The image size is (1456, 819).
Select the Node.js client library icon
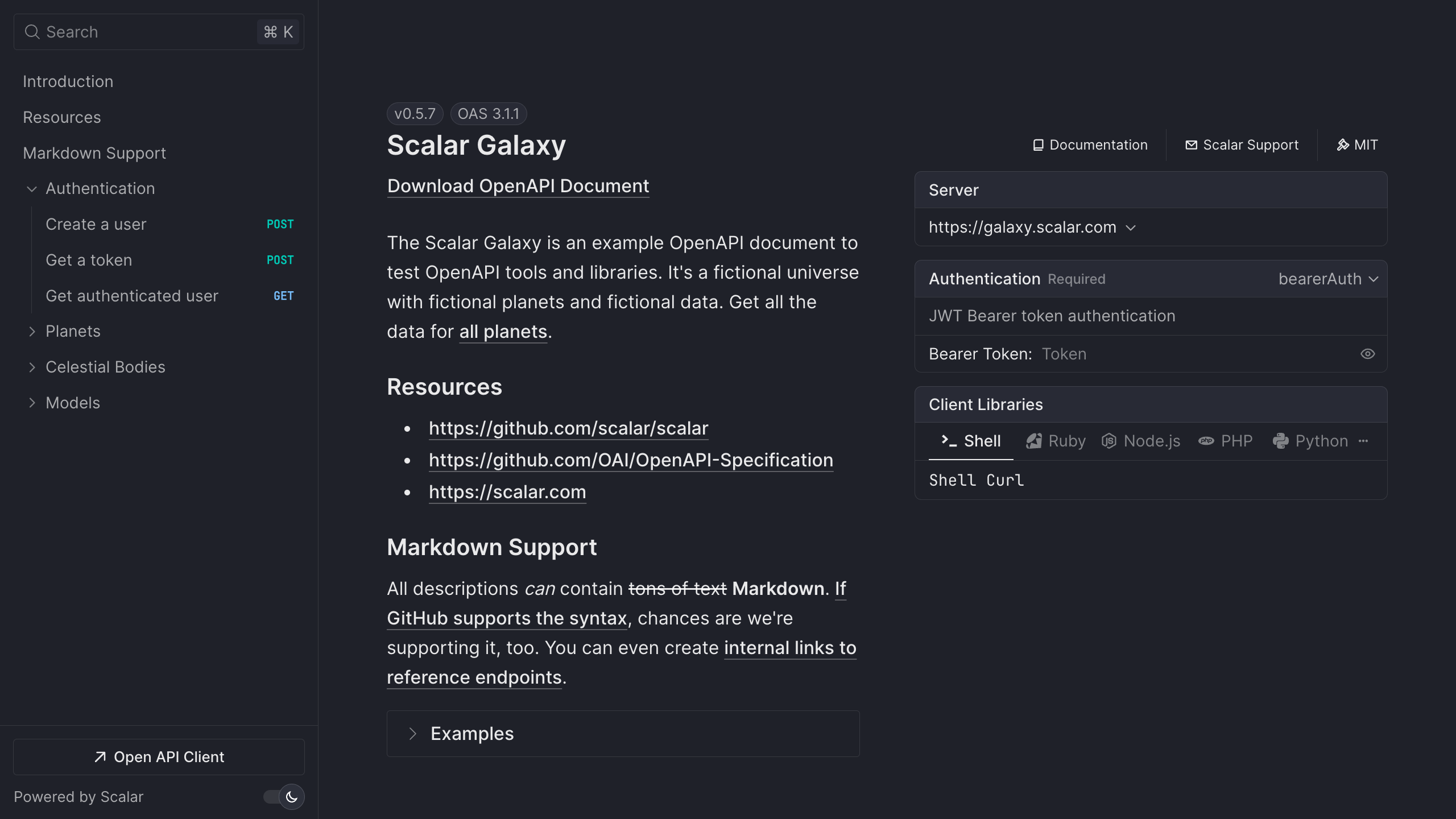pyautogui.click(x=1110, y=441)
